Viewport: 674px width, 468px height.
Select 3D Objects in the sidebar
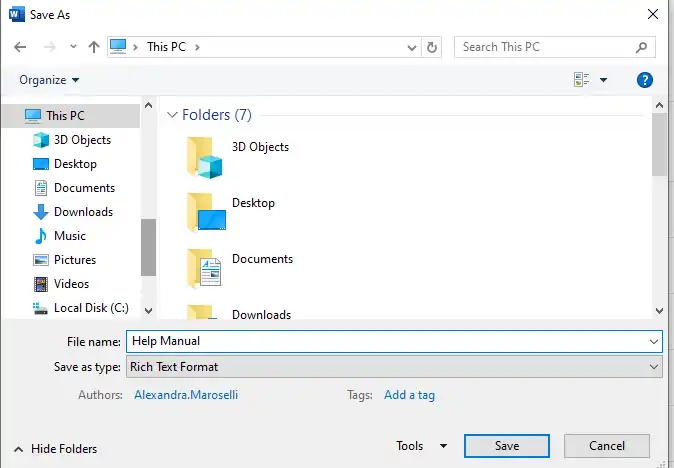tap(73, 140)
